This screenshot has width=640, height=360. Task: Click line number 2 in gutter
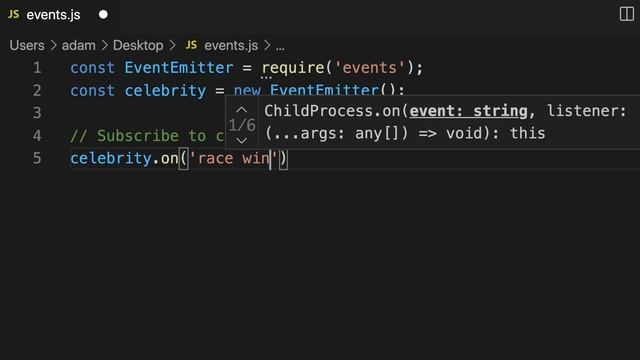[x=37, y=90]
